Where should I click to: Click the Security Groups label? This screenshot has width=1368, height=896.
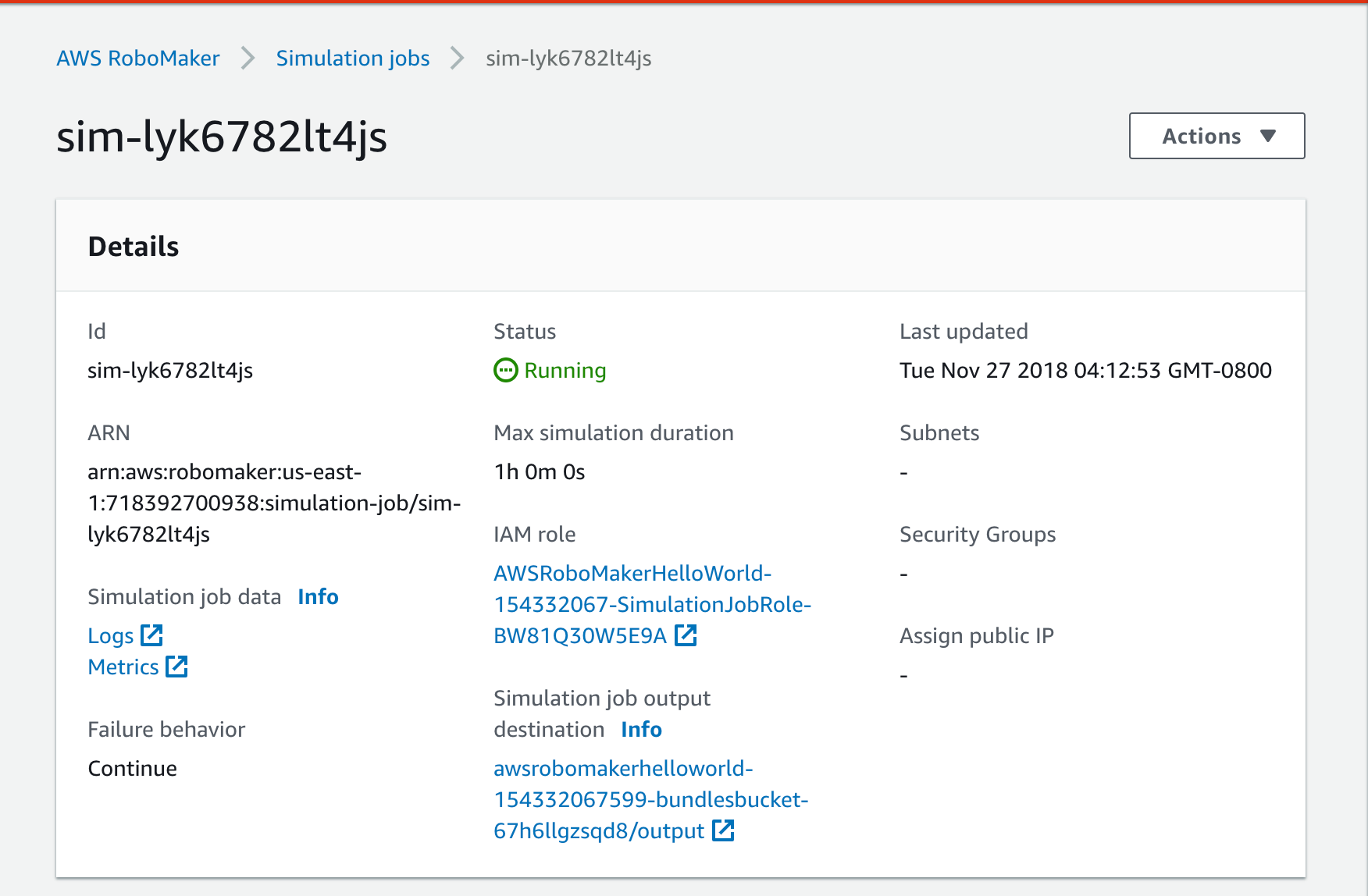[x=978, y=535]
